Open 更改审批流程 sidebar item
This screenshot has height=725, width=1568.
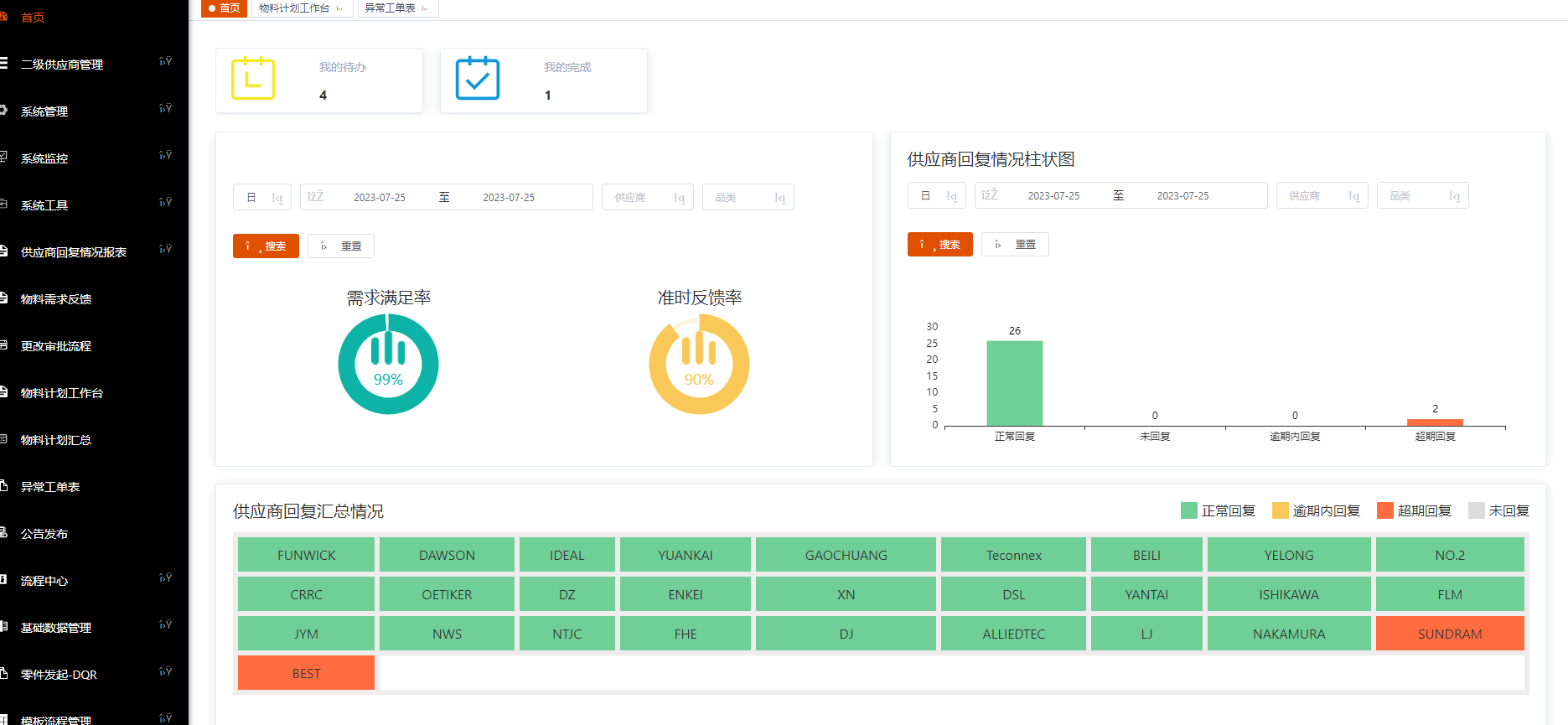56,346
